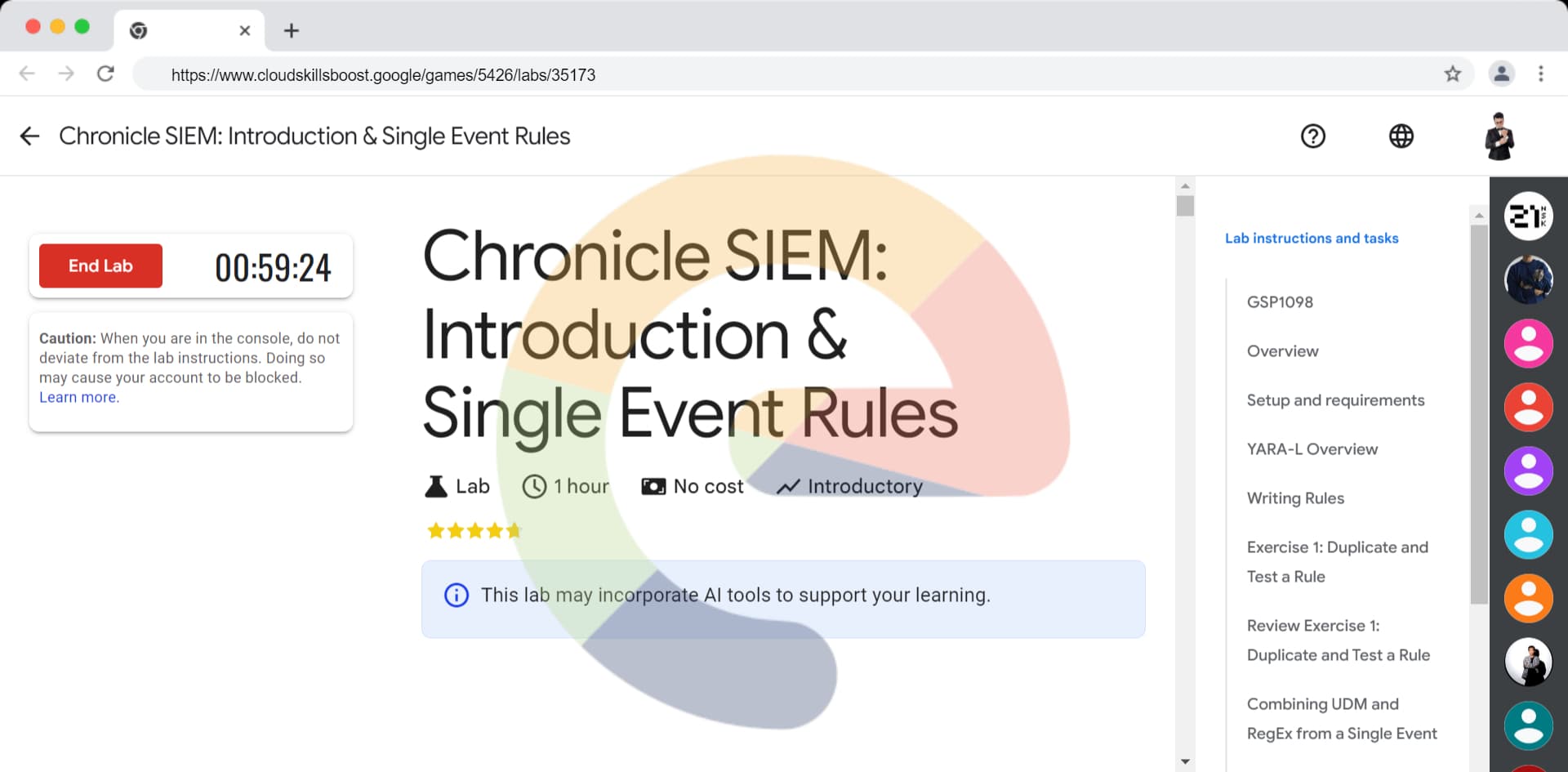This screenshot has height=772, width=1568.
Task: Open Exercise 1: Duplicate and Test a Rule
Action: 1337,561
